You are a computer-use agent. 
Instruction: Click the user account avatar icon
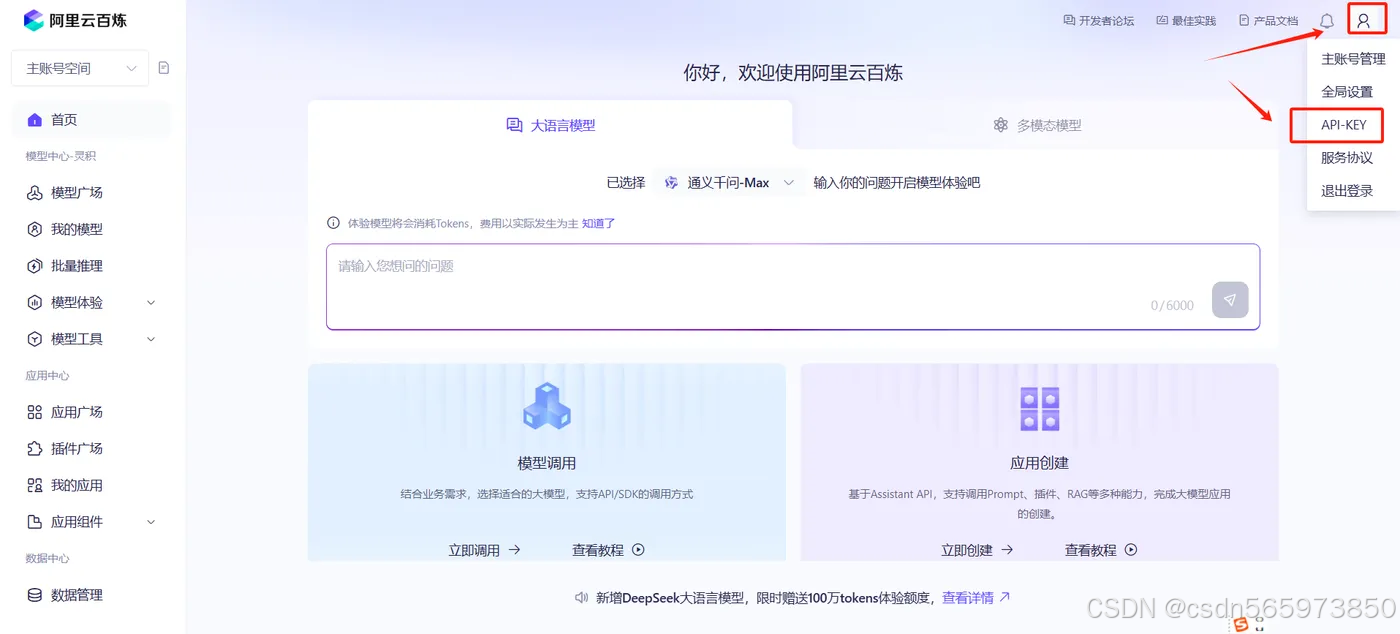click(1366, 18)
